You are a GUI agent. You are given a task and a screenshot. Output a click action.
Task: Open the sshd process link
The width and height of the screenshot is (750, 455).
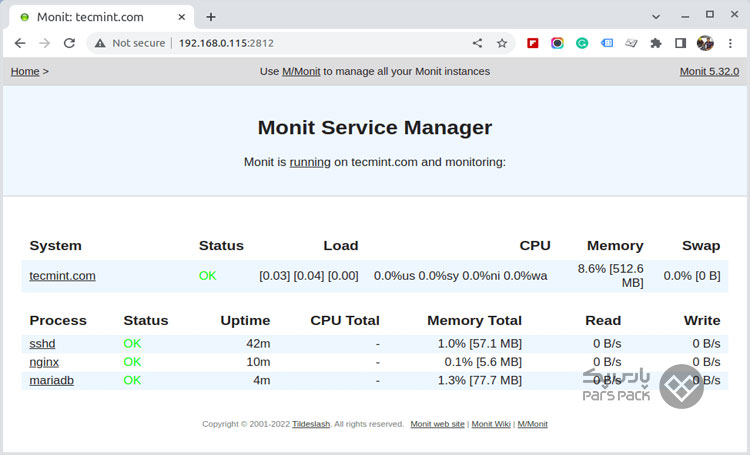(x=42, y=344)
